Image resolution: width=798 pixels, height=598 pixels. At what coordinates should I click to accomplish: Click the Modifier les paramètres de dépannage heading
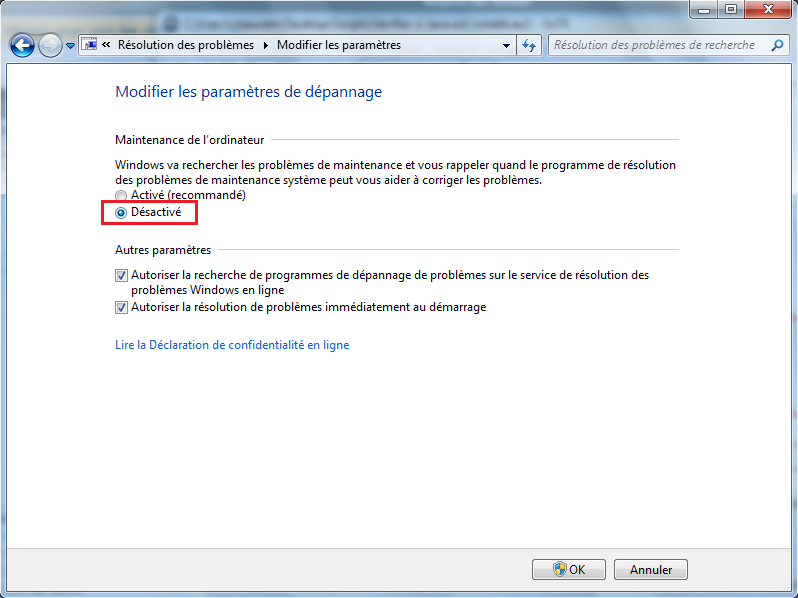tap(248, 92)
